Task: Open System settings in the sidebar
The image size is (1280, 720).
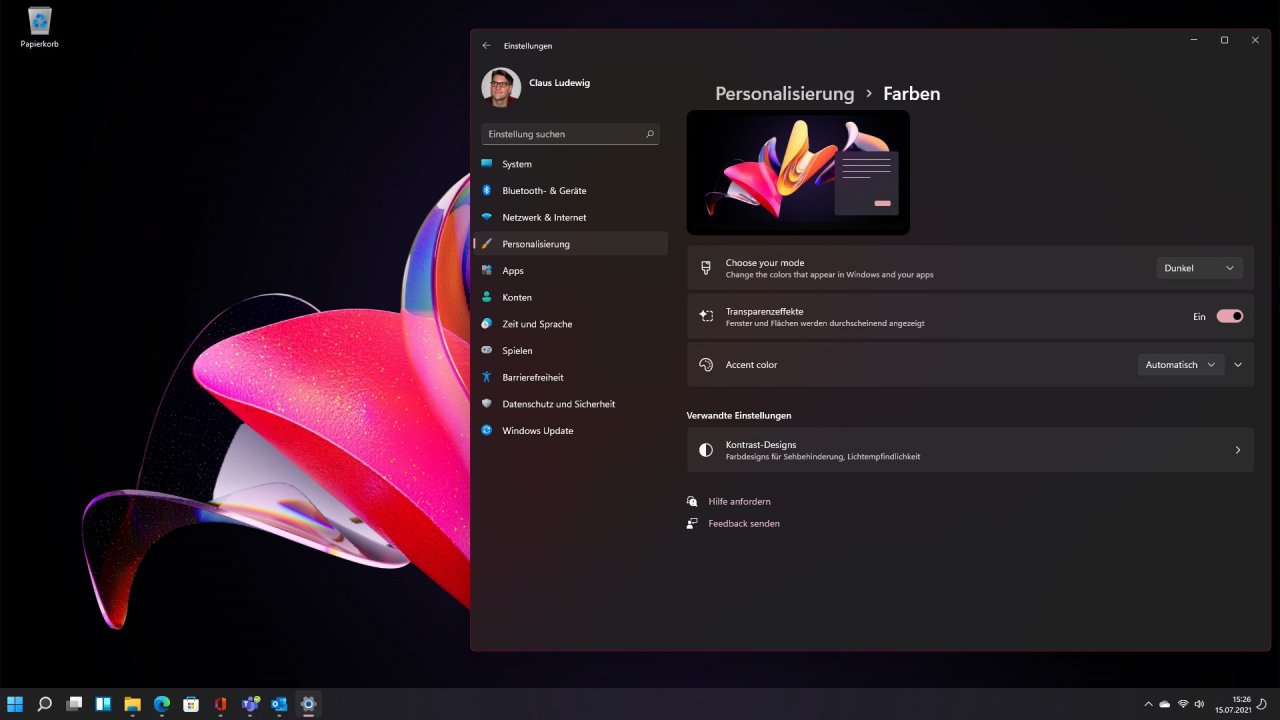Action: pyautogui.click(x=573, y=164)
